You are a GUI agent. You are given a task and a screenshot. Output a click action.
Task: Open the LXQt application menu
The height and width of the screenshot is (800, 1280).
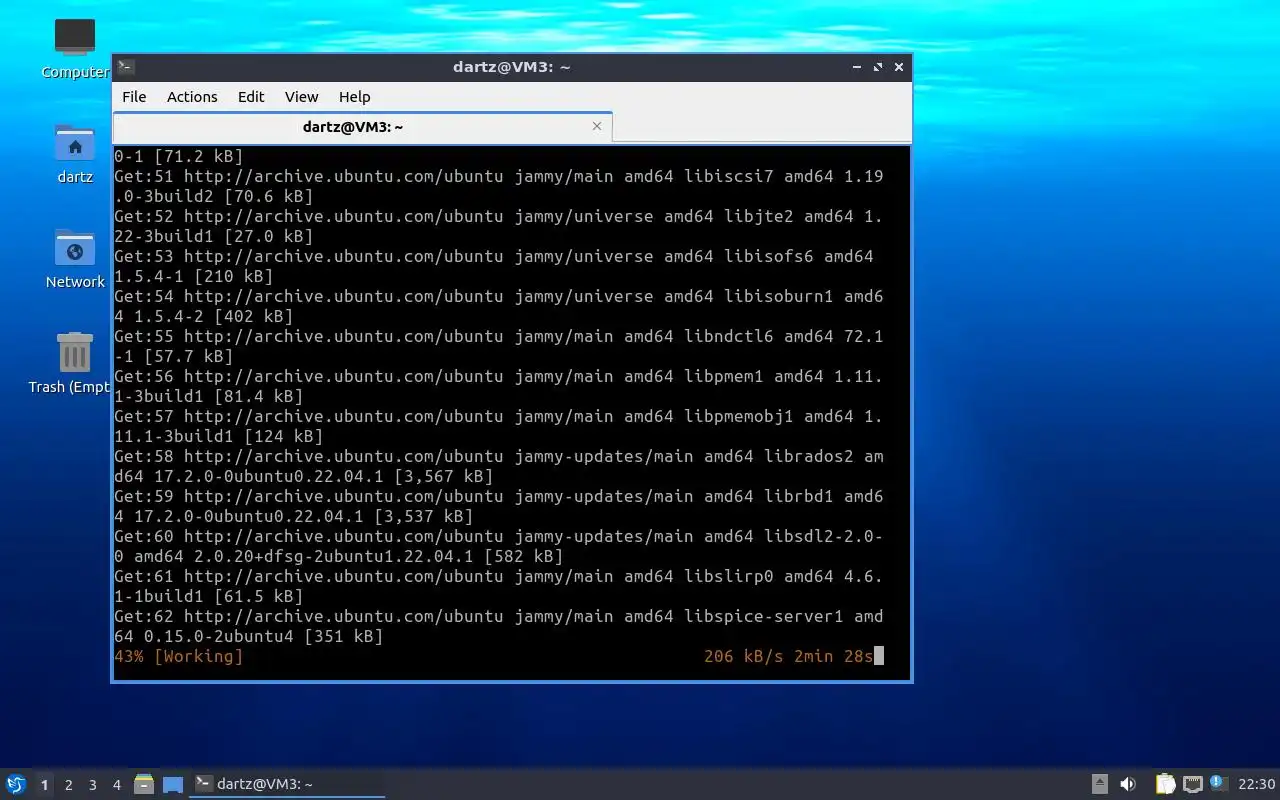tap(16, 784)
